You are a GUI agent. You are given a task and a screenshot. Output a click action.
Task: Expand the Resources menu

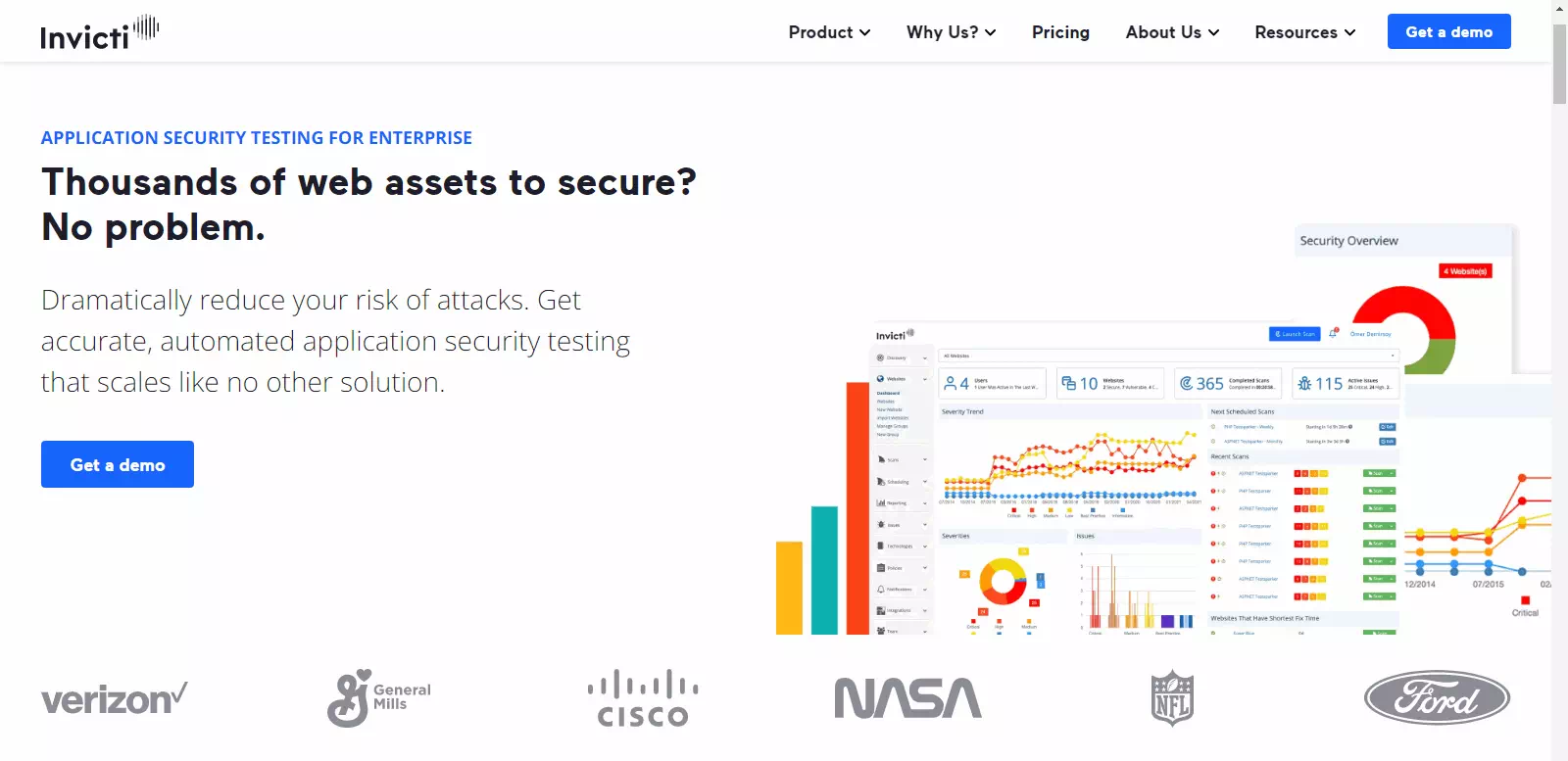tap(1304, 32)
